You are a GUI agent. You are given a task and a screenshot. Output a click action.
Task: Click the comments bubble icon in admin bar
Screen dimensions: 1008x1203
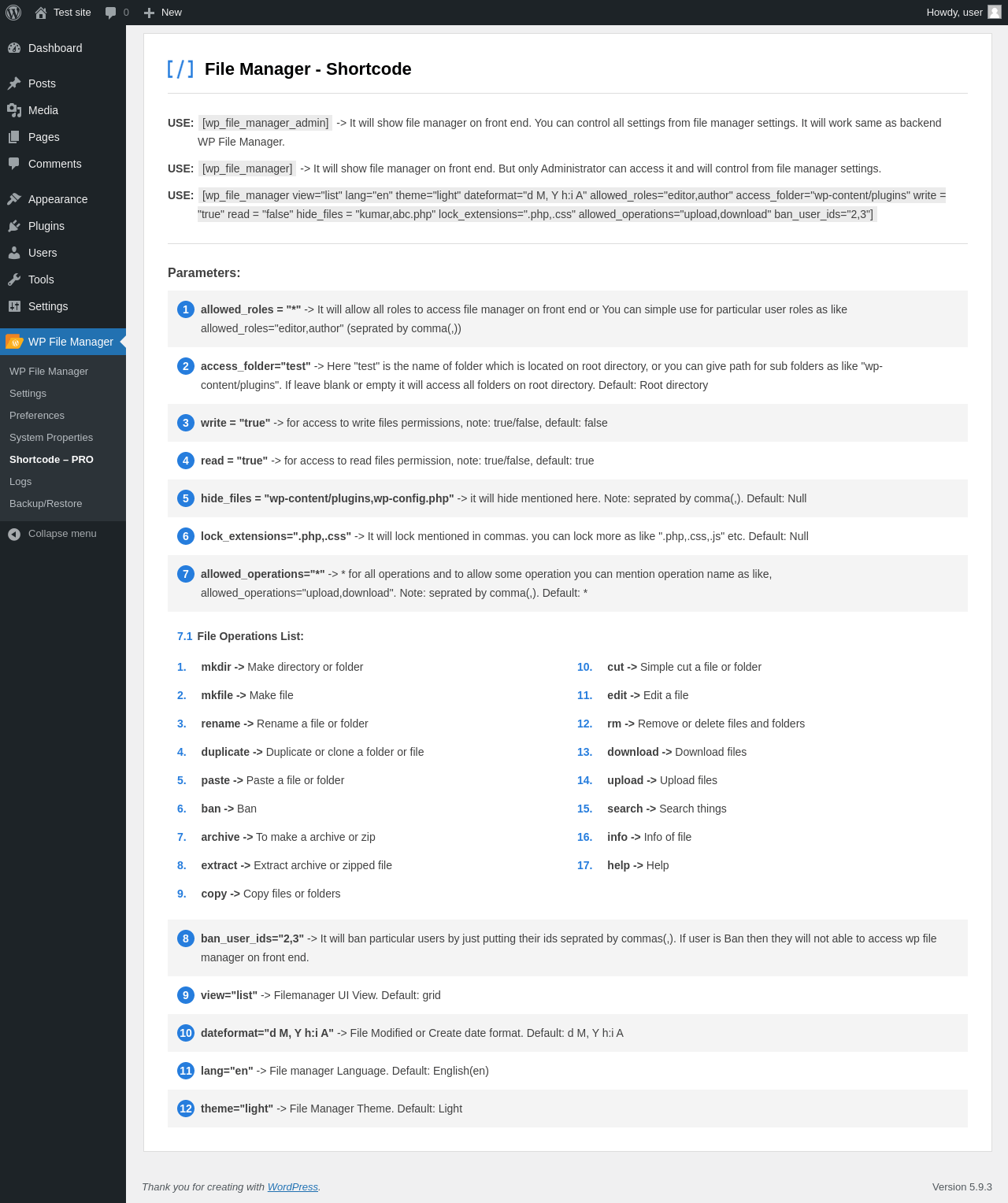pos(111,13)
